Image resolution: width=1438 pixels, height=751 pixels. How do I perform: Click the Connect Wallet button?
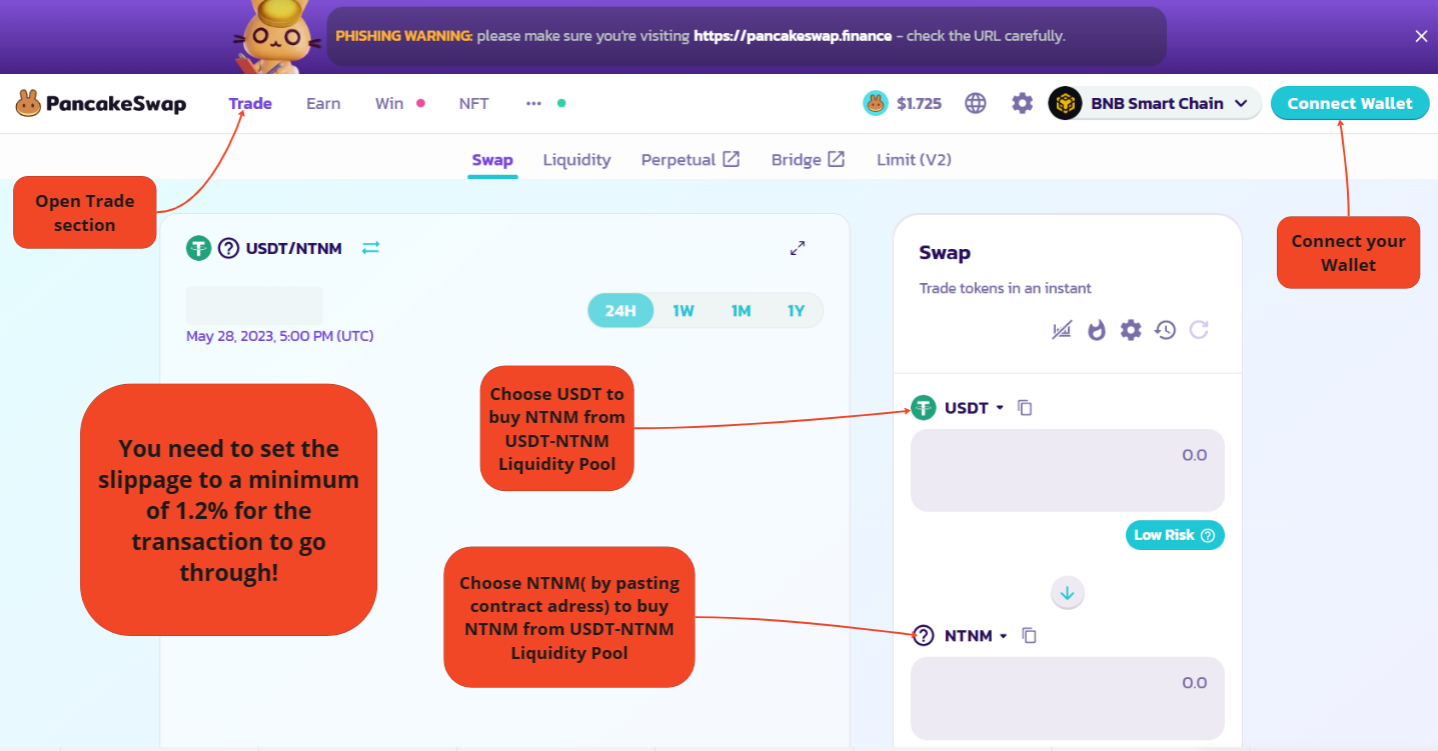[1349, 103]
